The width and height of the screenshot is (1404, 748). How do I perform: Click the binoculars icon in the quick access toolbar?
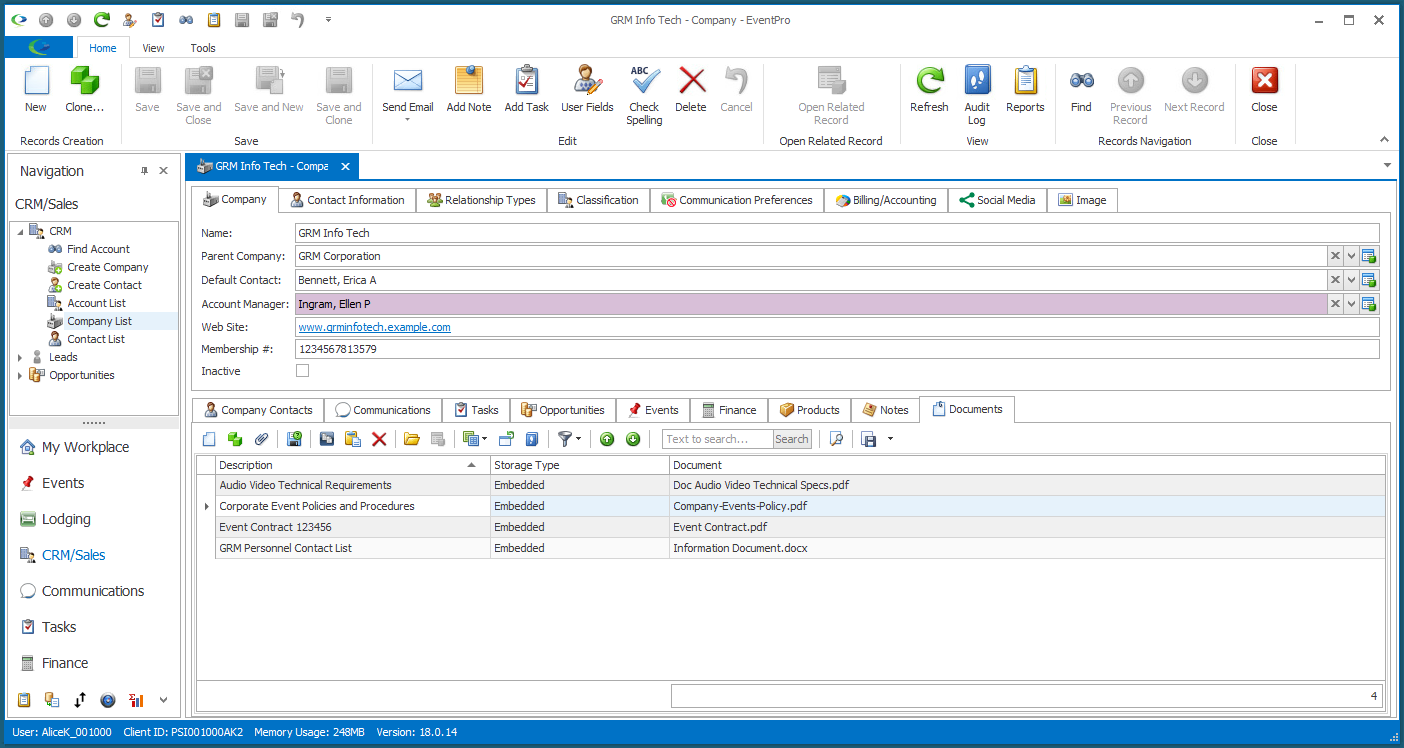[186, 19]
